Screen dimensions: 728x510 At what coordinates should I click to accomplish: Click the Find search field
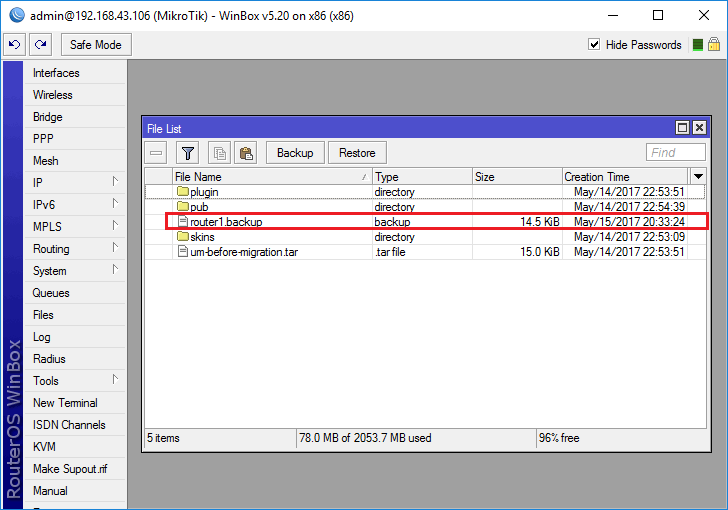(x=676, y=152)
